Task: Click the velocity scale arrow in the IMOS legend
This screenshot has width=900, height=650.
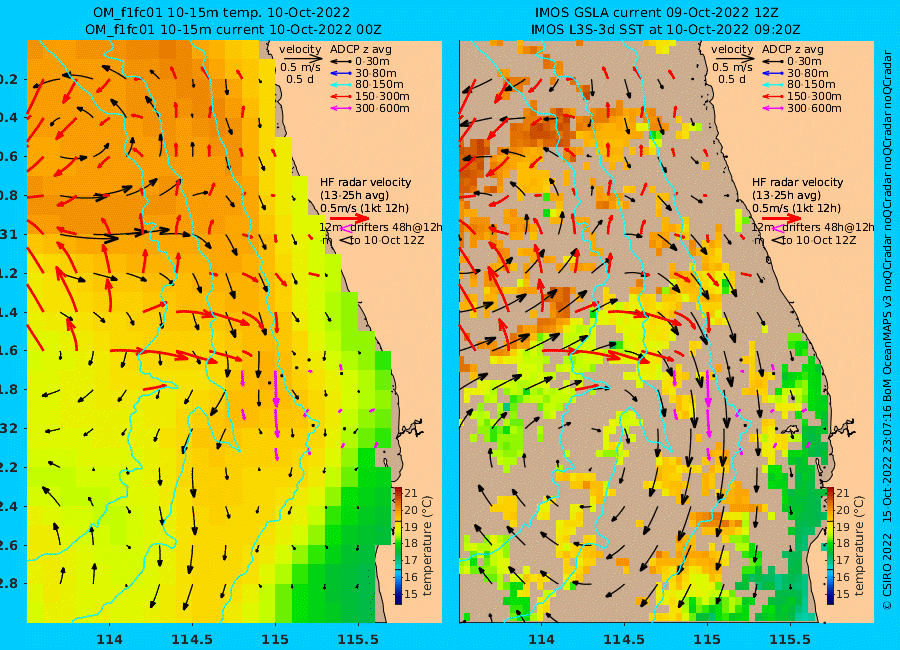Action: (x=735, y=58)
